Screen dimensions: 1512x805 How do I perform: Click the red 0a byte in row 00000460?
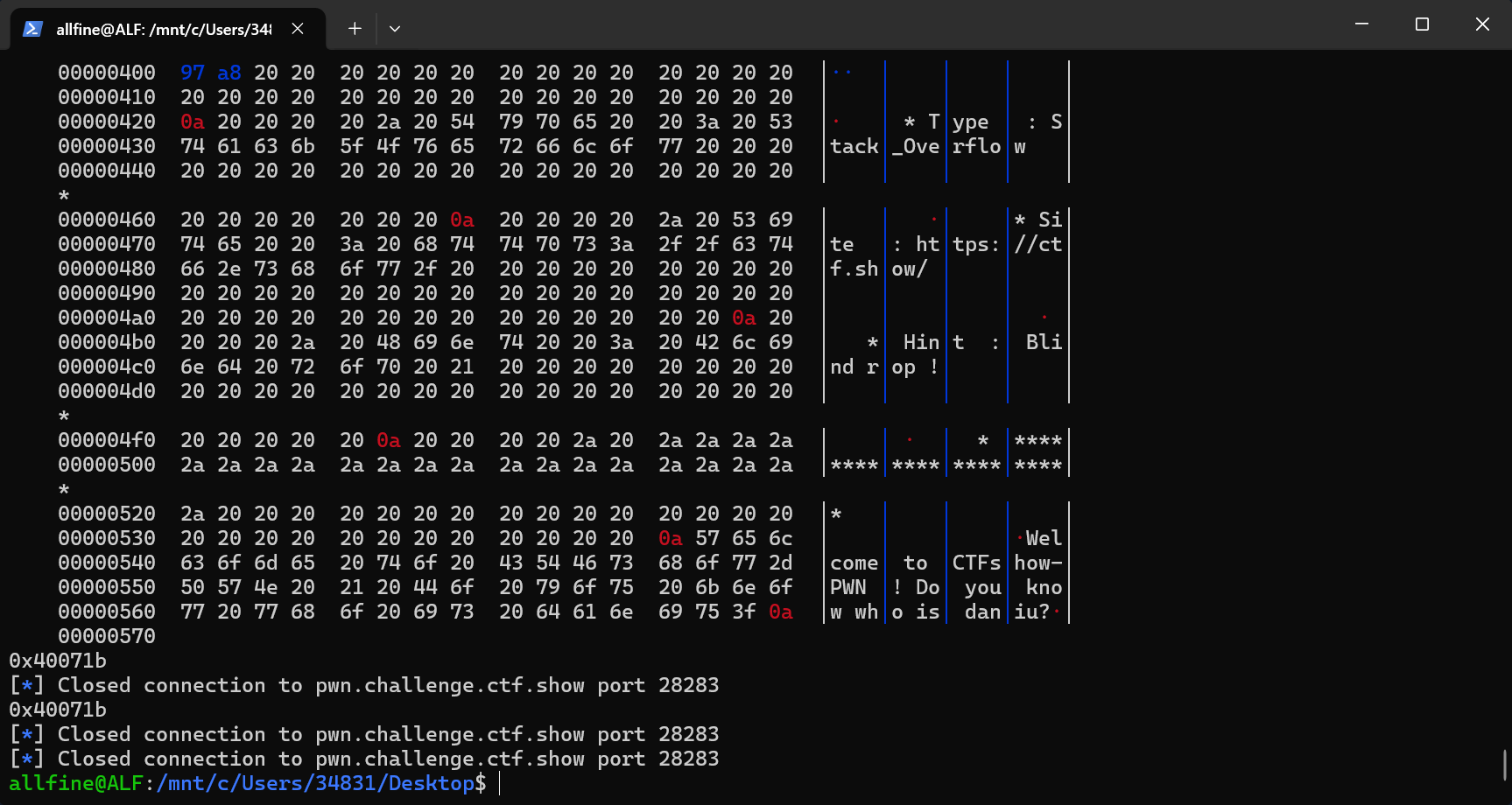(462, 220)
